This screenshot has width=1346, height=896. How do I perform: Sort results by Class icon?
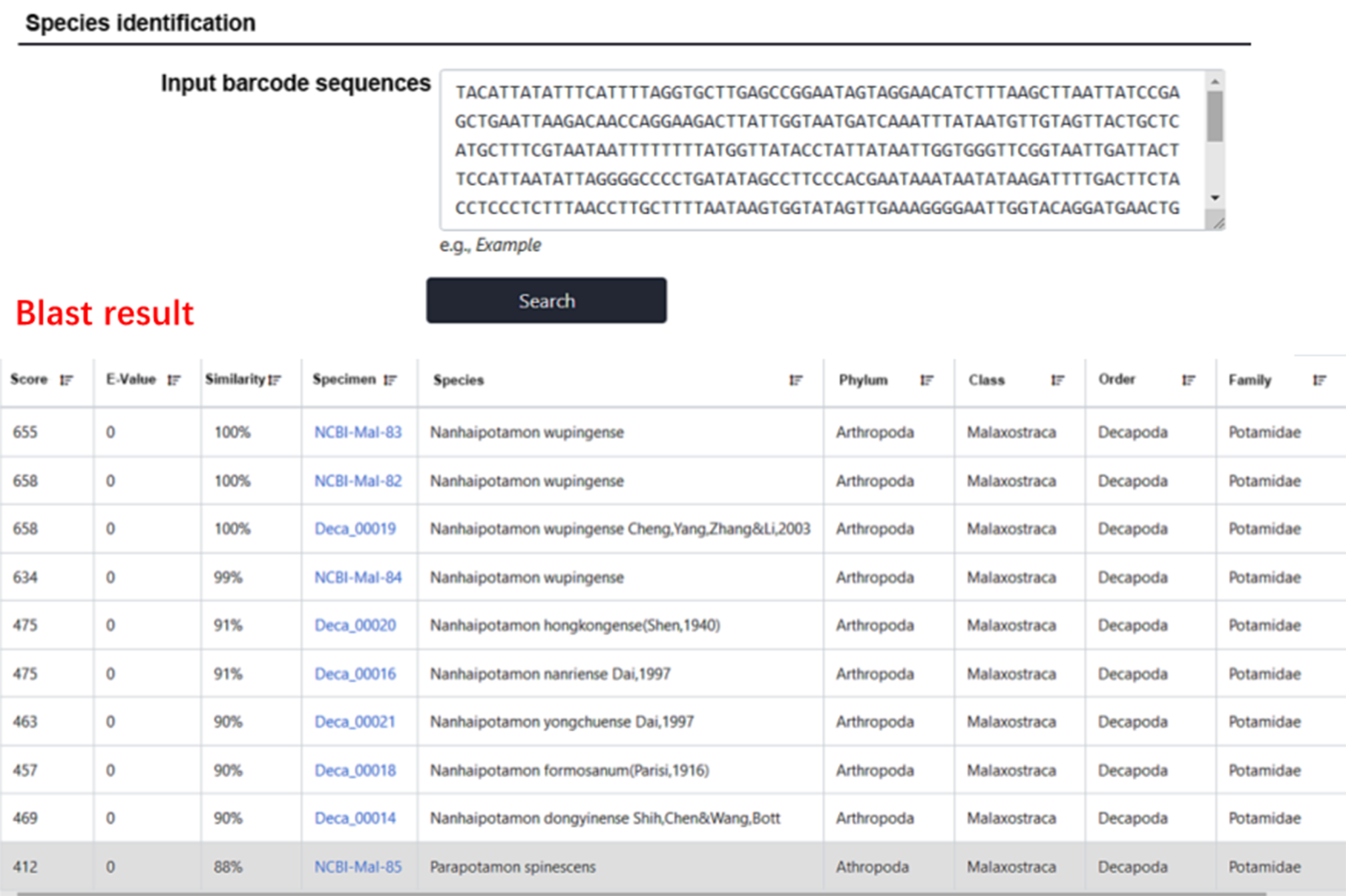pos(1057,380)
